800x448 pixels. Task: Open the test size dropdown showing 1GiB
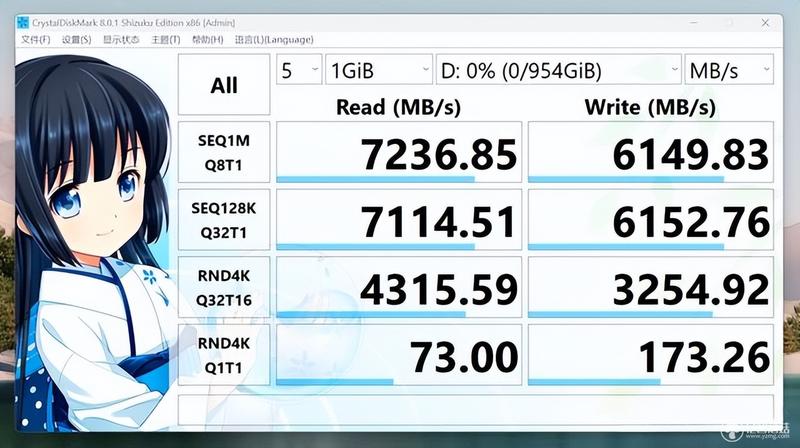(x=379, y=69)
